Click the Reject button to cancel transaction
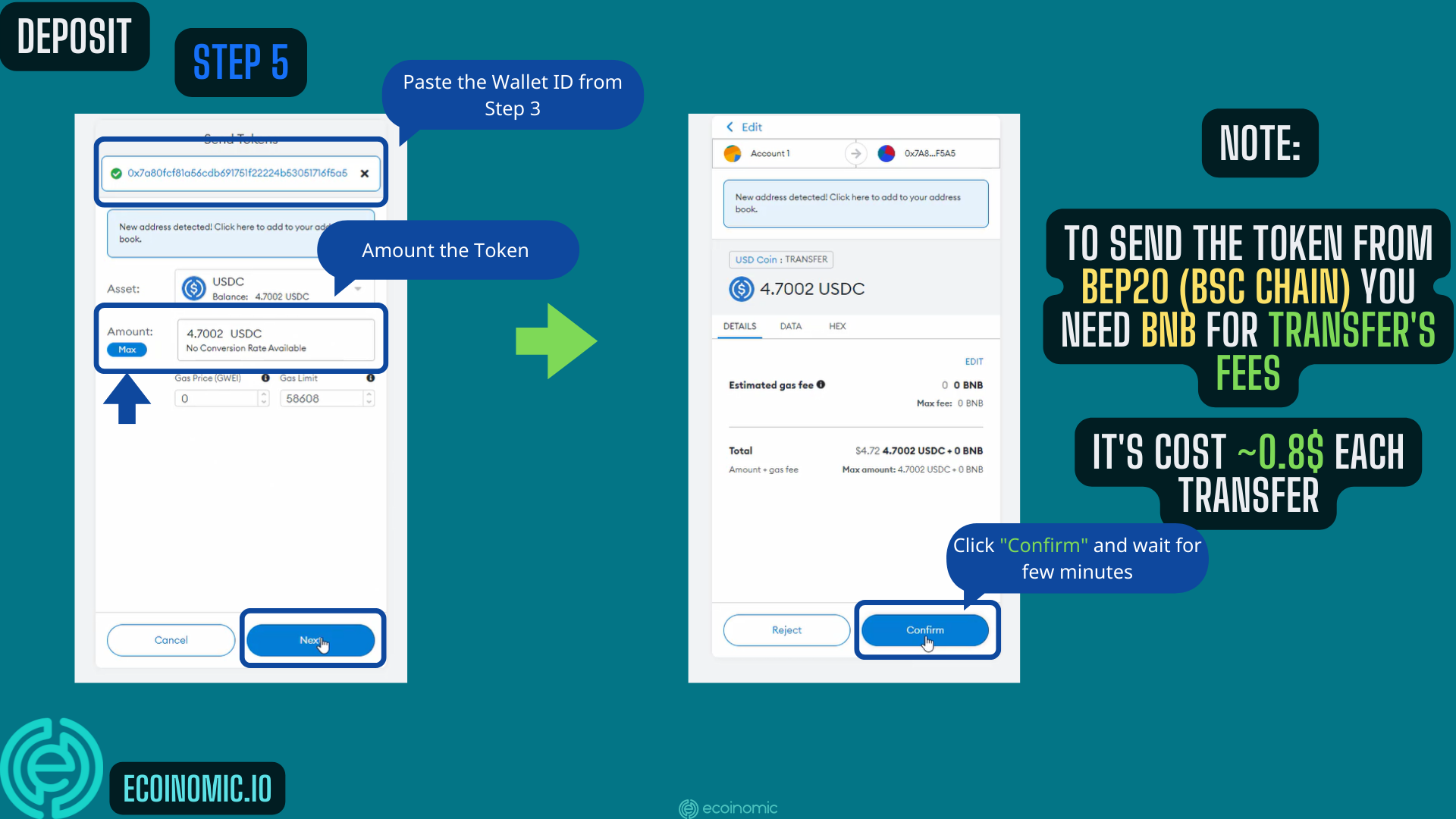The width and height of the screenshot is (1456, 819). (x=784, y=630)
